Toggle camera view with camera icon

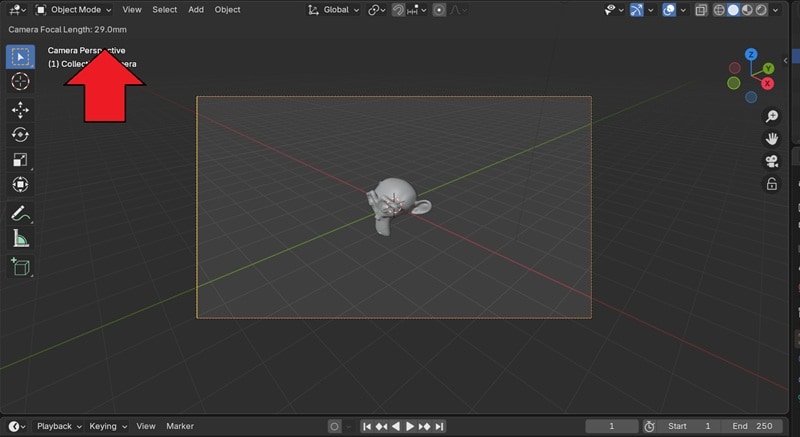[x=772, y=161]
